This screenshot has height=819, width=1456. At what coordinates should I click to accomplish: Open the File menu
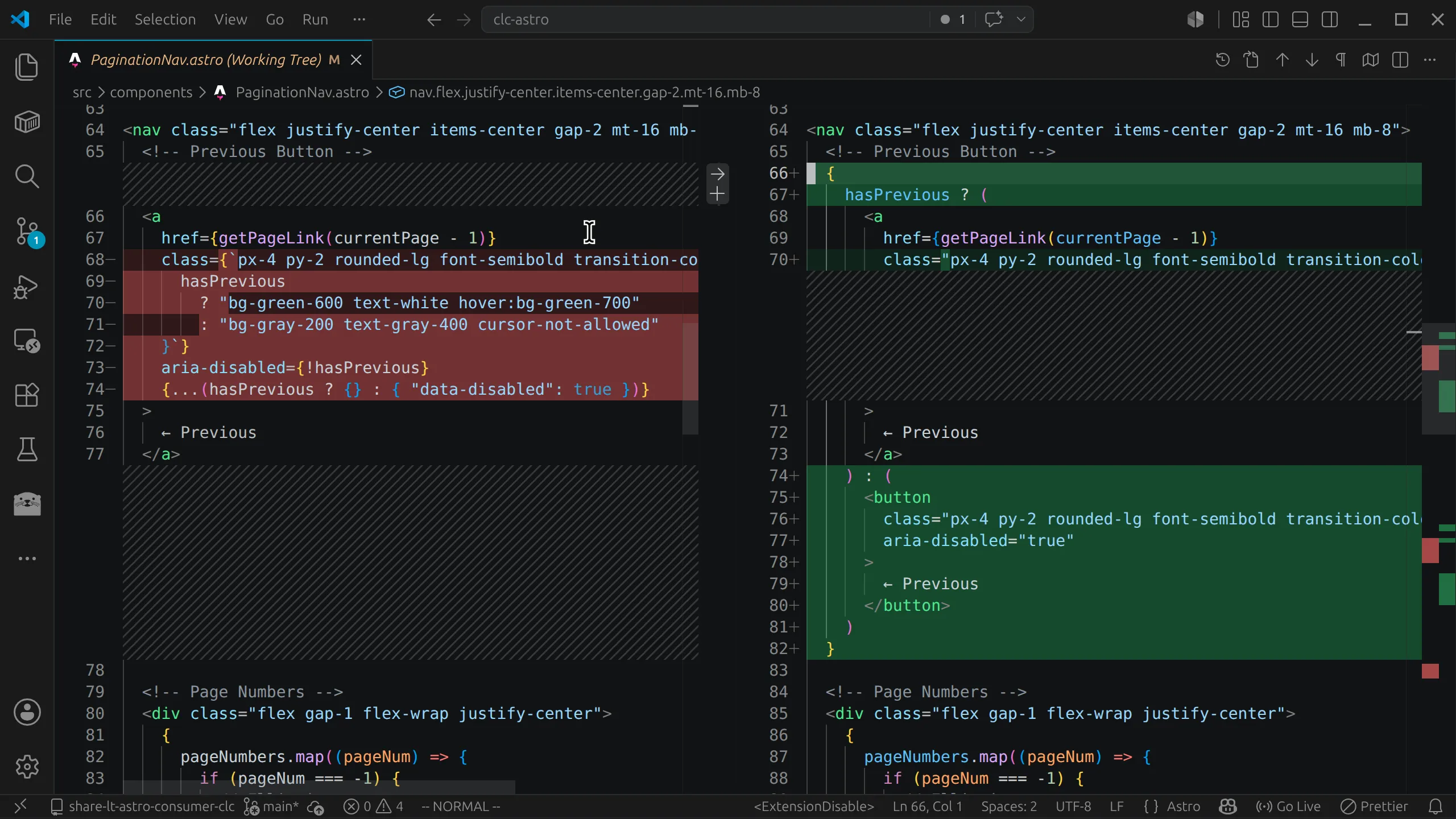pos(60,19)
